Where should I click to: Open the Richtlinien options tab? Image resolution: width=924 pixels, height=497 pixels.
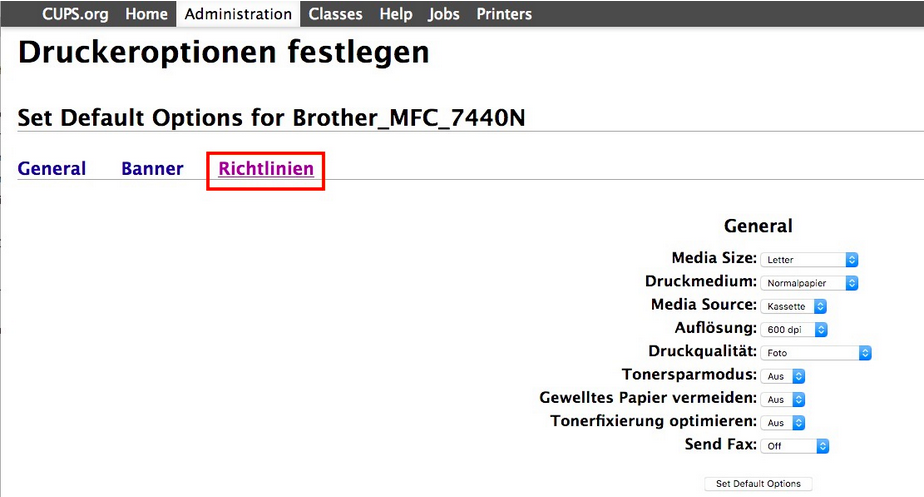click(x=266, y=169)
